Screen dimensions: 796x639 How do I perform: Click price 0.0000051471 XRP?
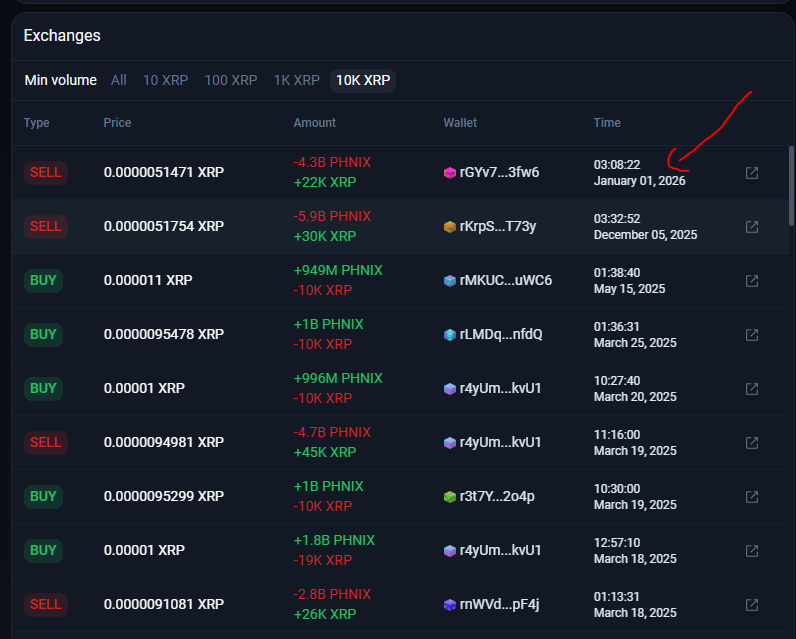pyautogui.click(x=163, y=173)
